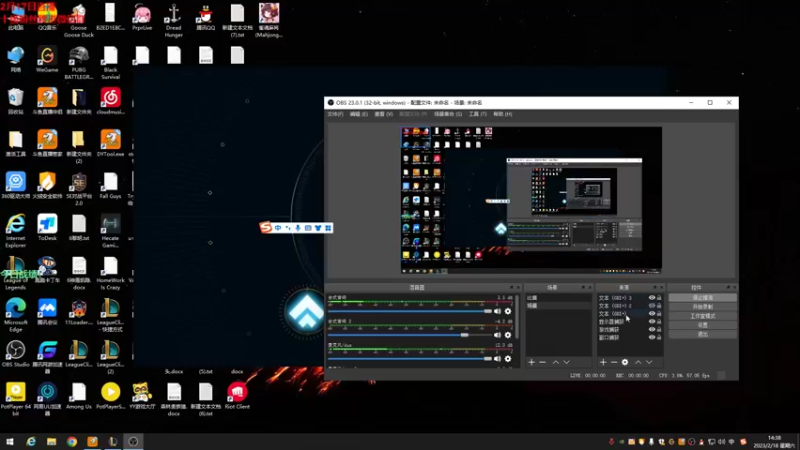Image resolution: width=800 pixels, height=450 pixels.
Task: Remove selected scene with minus icon
Action: 542,362
